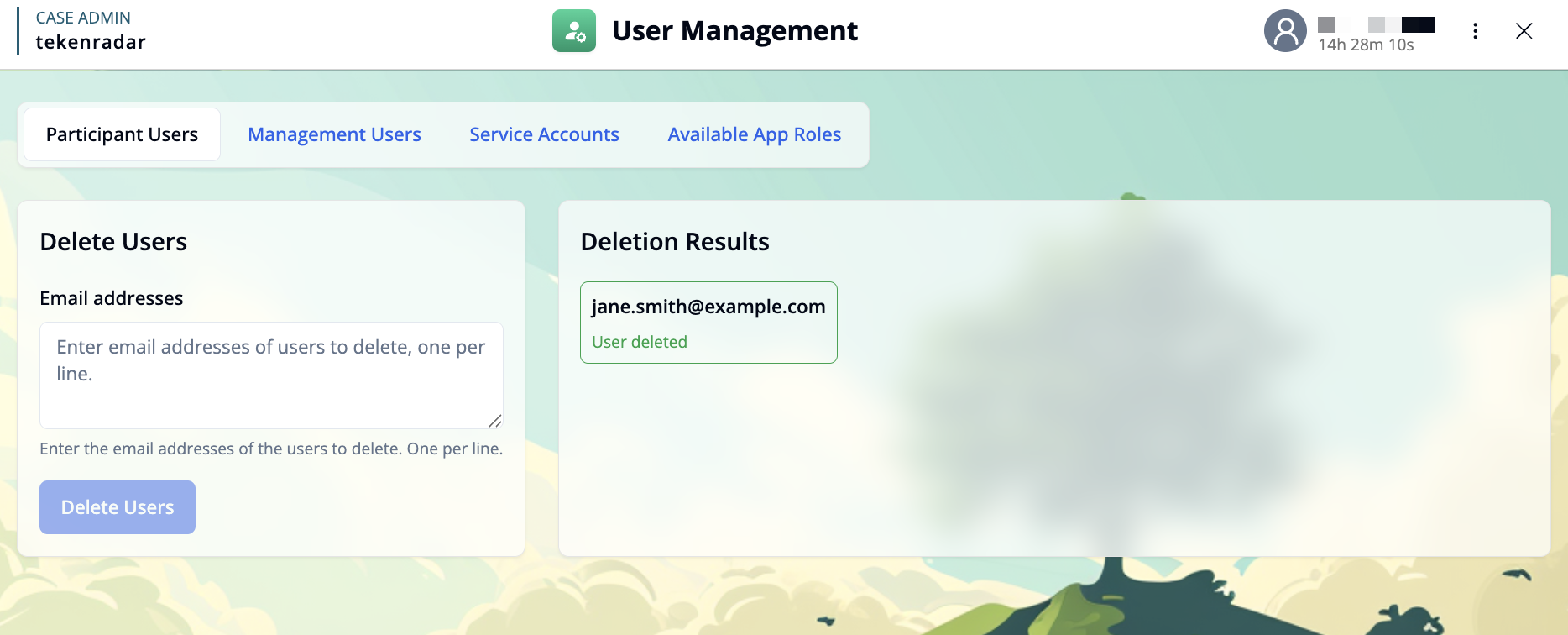Viewport: 1568px width, 635px height.
Task: Click the green User deleted status
Action: pyautogui.click(x=640, y=342)
